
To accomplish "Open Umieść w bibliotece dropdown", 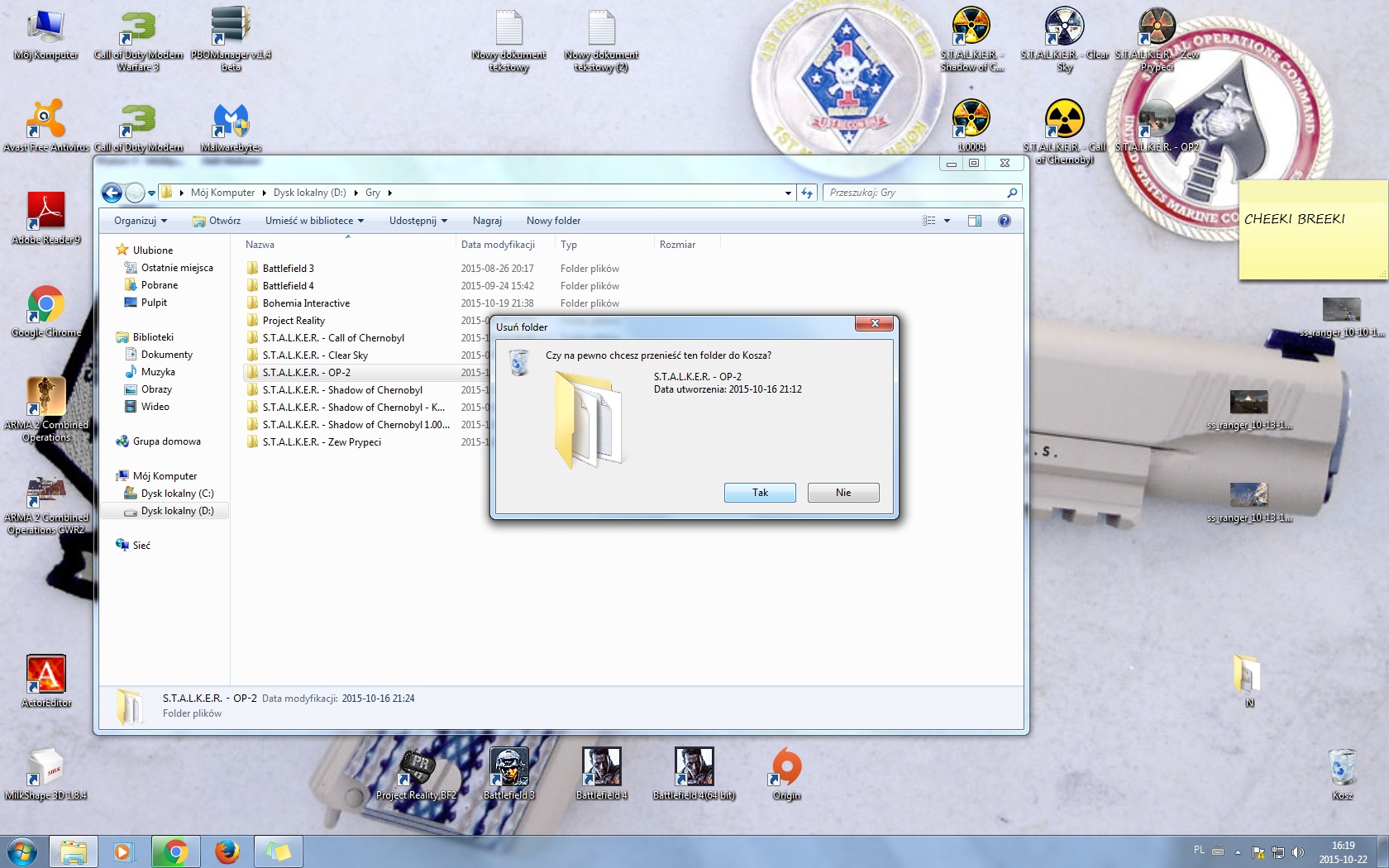I will [314, 221].
